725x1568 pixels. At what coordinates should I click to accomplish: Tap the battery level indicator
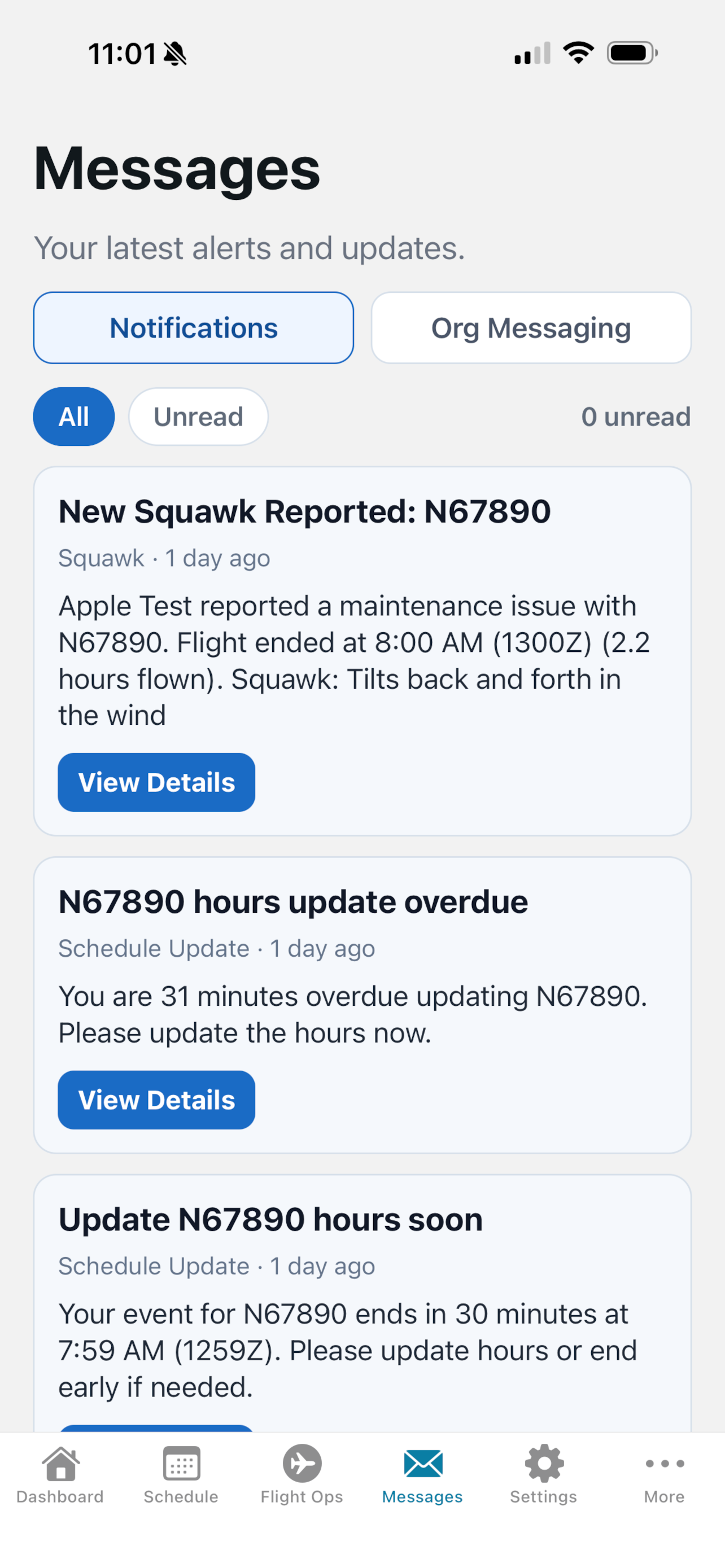tap(631, 53)
